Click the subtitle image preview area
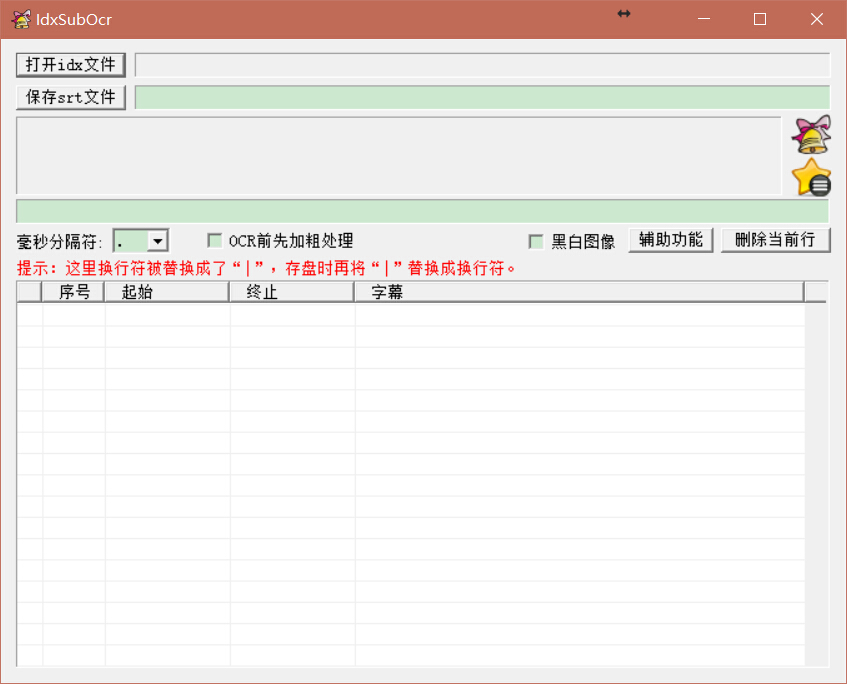Screen dimensions: 847x684 pos(399,156)
